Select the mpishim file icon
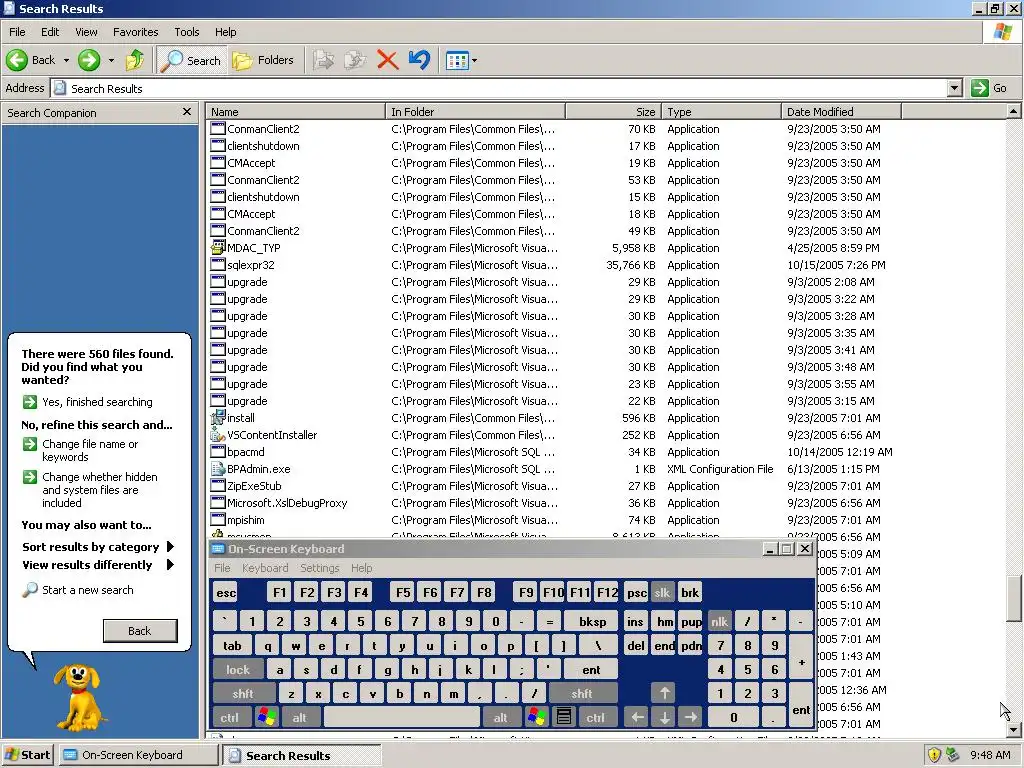1024x768 pixels. coord(218,519)
